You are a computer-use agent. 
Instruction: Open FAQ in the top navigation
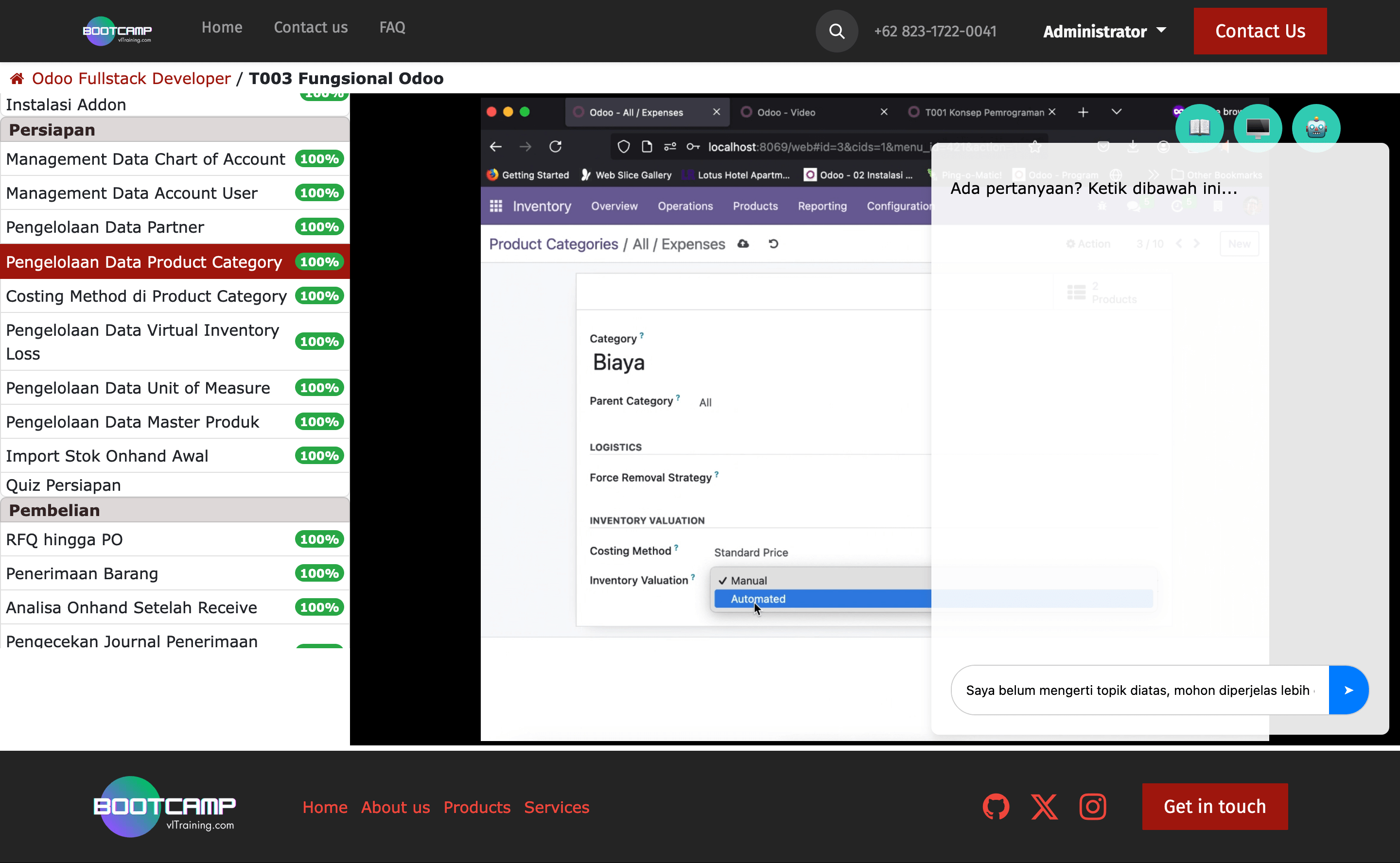[392, 27]
